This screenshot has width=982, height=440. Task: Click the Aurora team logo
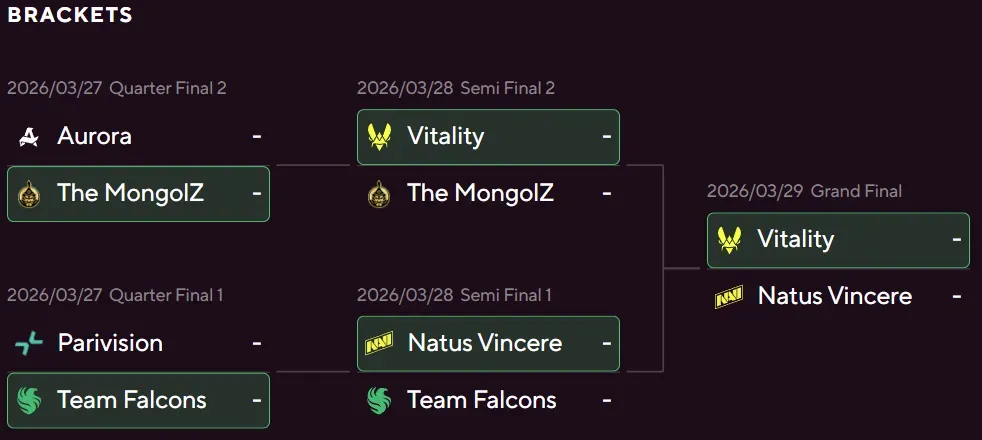pos(29,136)
